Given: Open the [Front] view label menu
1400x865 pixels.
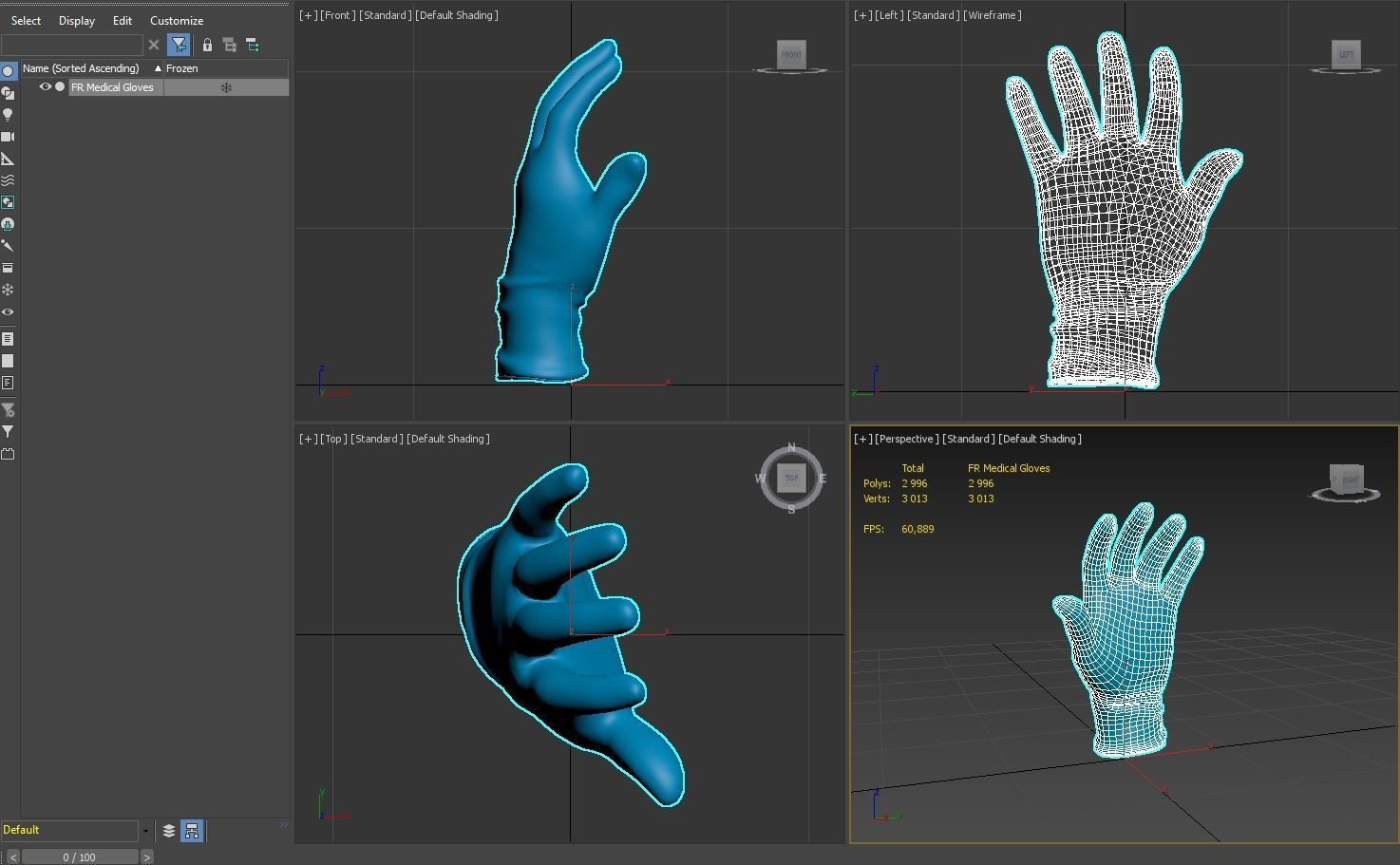Looking at the screenshot, I should pyautogui.click(x=337, y=15).
